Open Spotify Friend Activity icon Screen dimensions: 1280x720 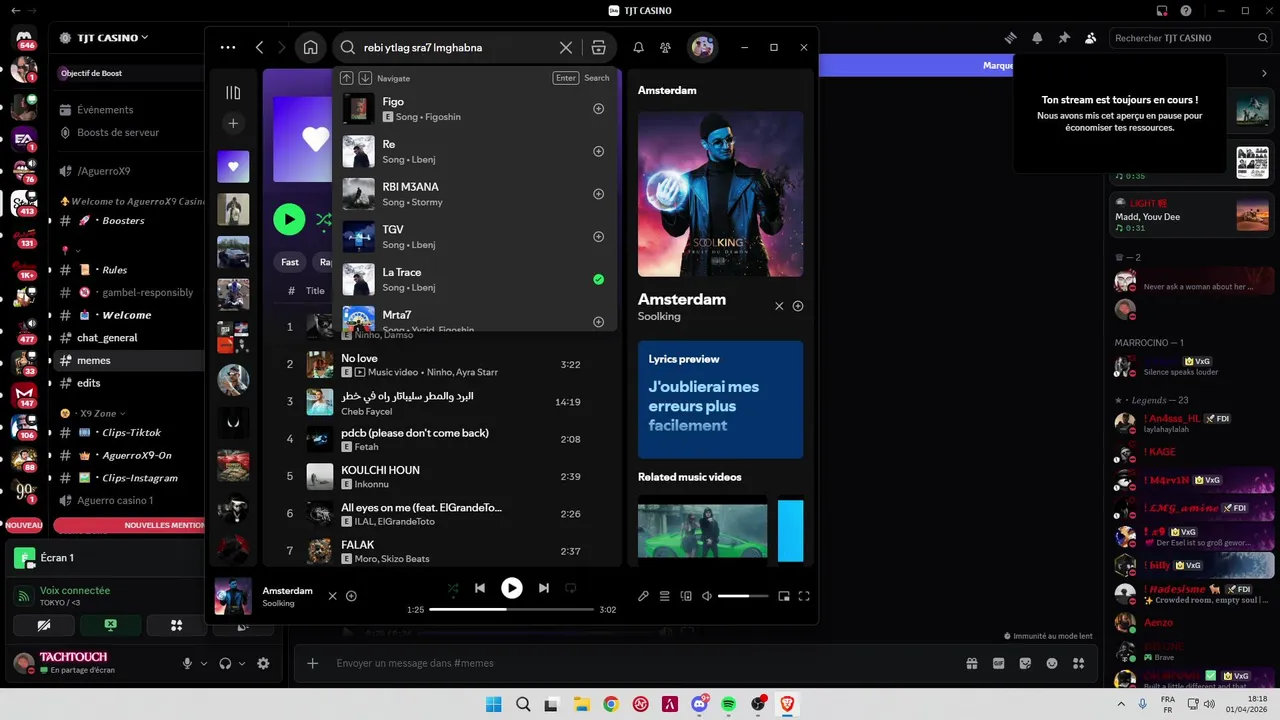(x=665, y=47)
